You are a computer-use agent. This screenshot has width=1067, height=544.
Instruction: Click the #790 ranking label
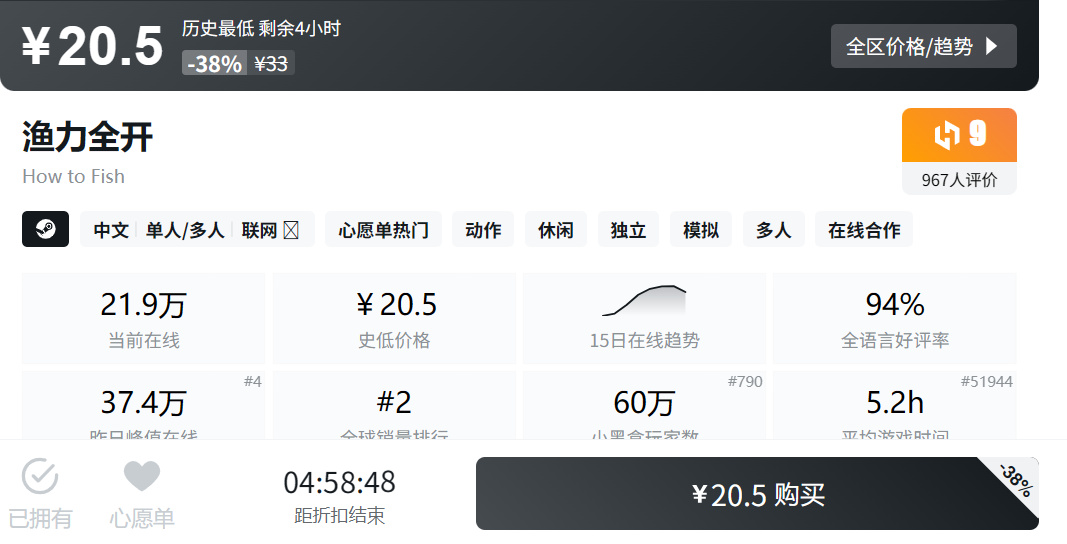pyautogui.click(x=745, y=381)
